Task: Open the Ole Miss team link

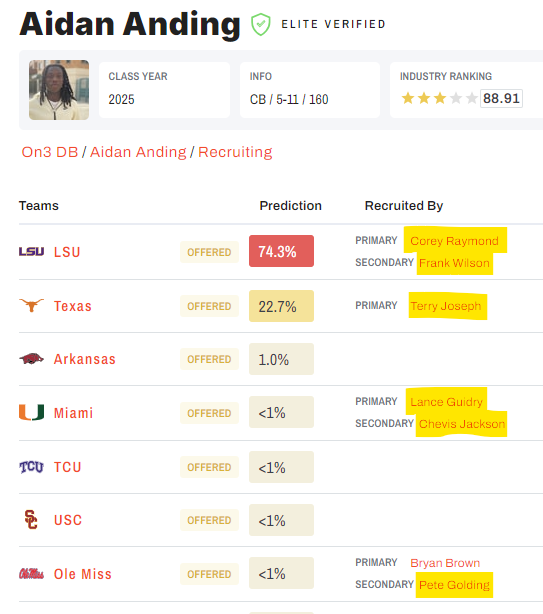Action: 83,574
